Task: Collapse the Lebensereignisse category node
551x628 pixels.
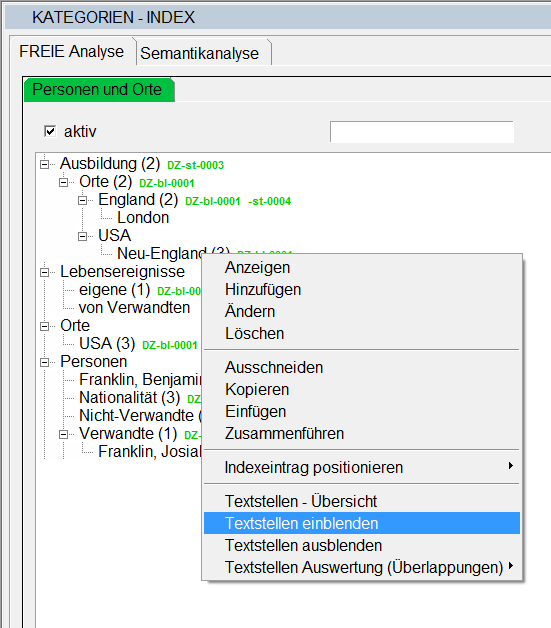Action: click(44, 272)
